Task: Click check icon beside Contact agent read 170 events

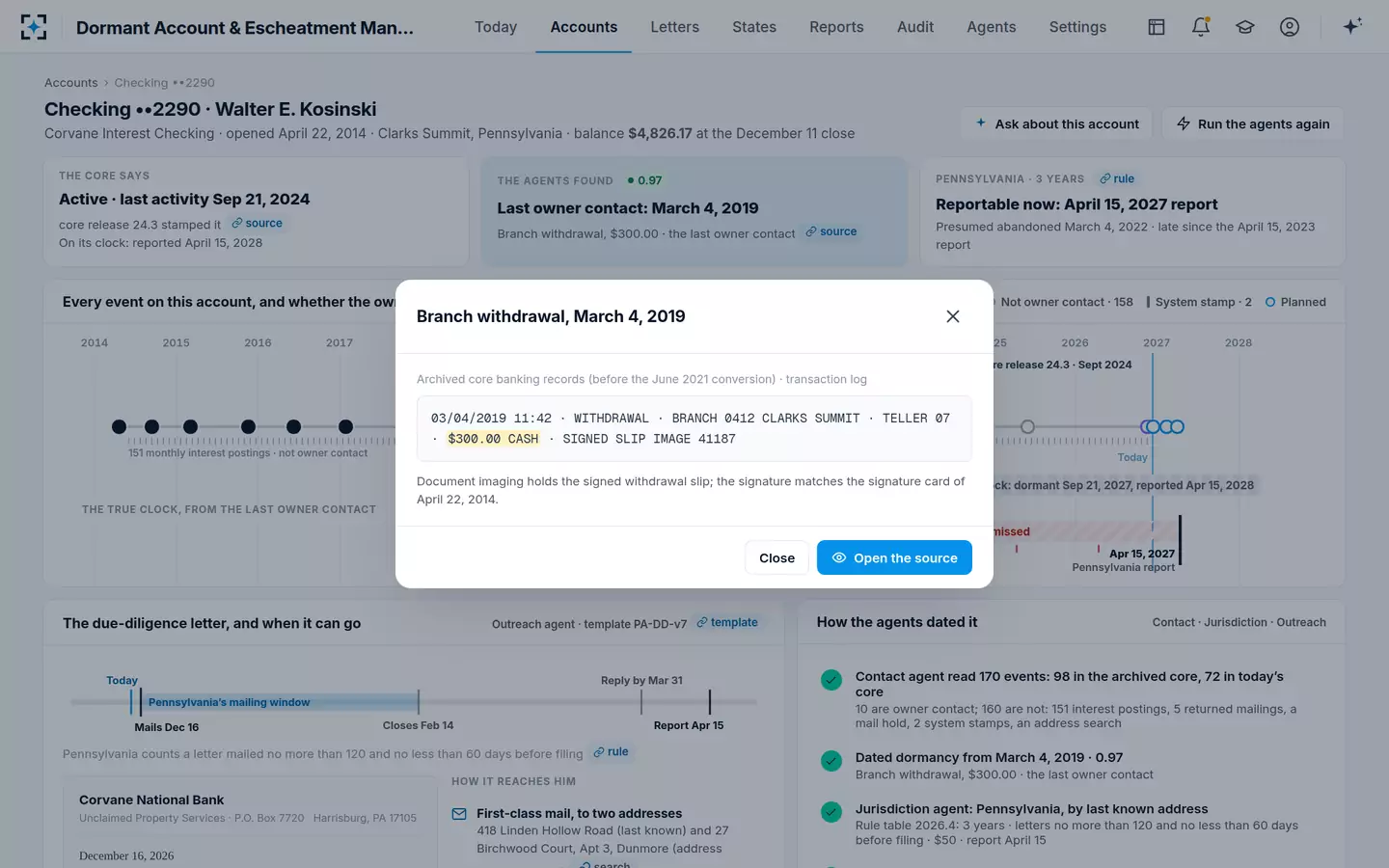Action: (831, 680)
